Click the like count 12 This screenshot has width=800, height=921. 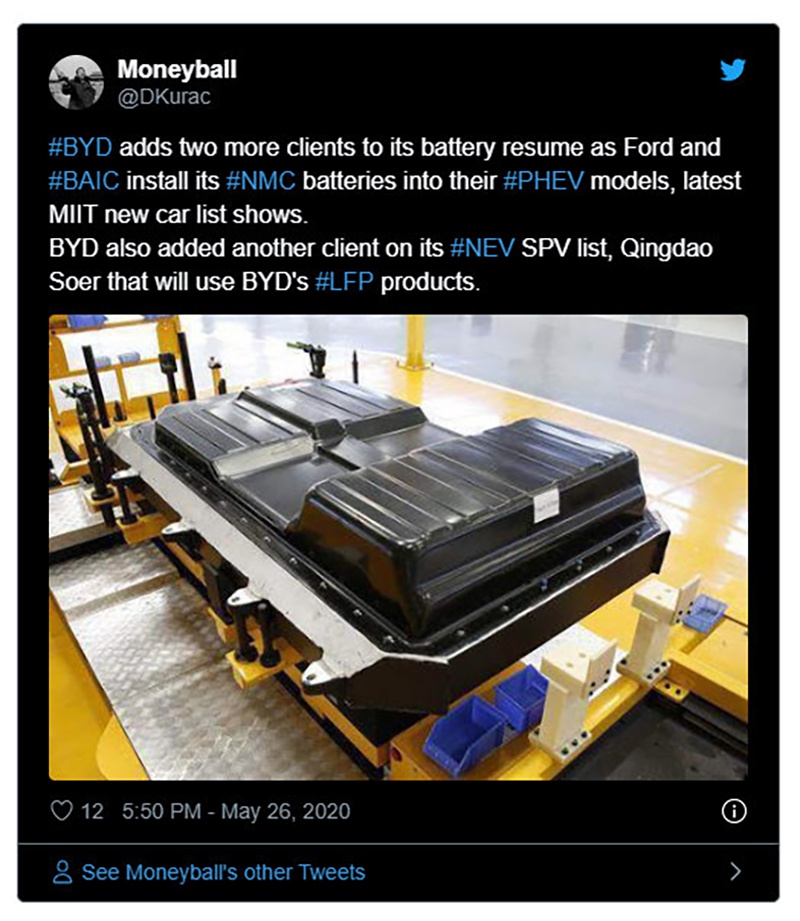(92, 811)
